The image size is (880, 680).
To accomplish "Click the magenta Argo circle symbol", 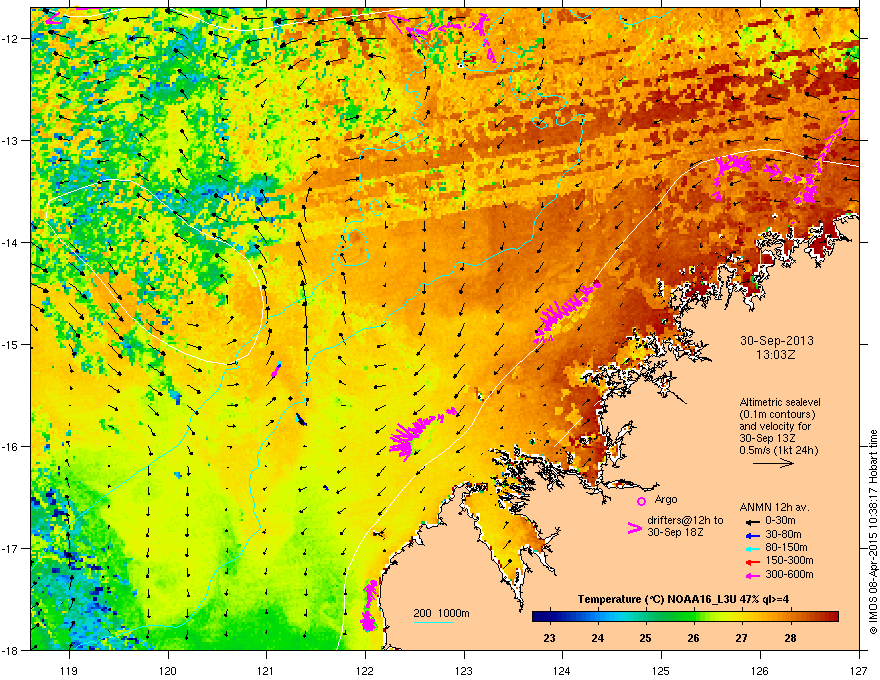I will click(641, 501).
